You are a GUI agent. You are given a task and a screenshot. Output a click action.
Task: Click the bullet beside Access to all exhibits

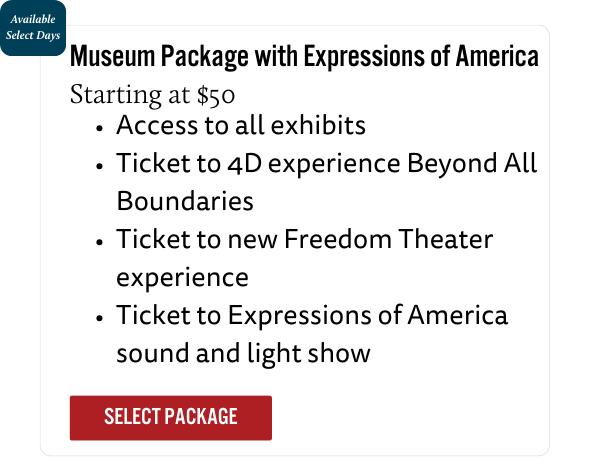click(x=99, y=128)
